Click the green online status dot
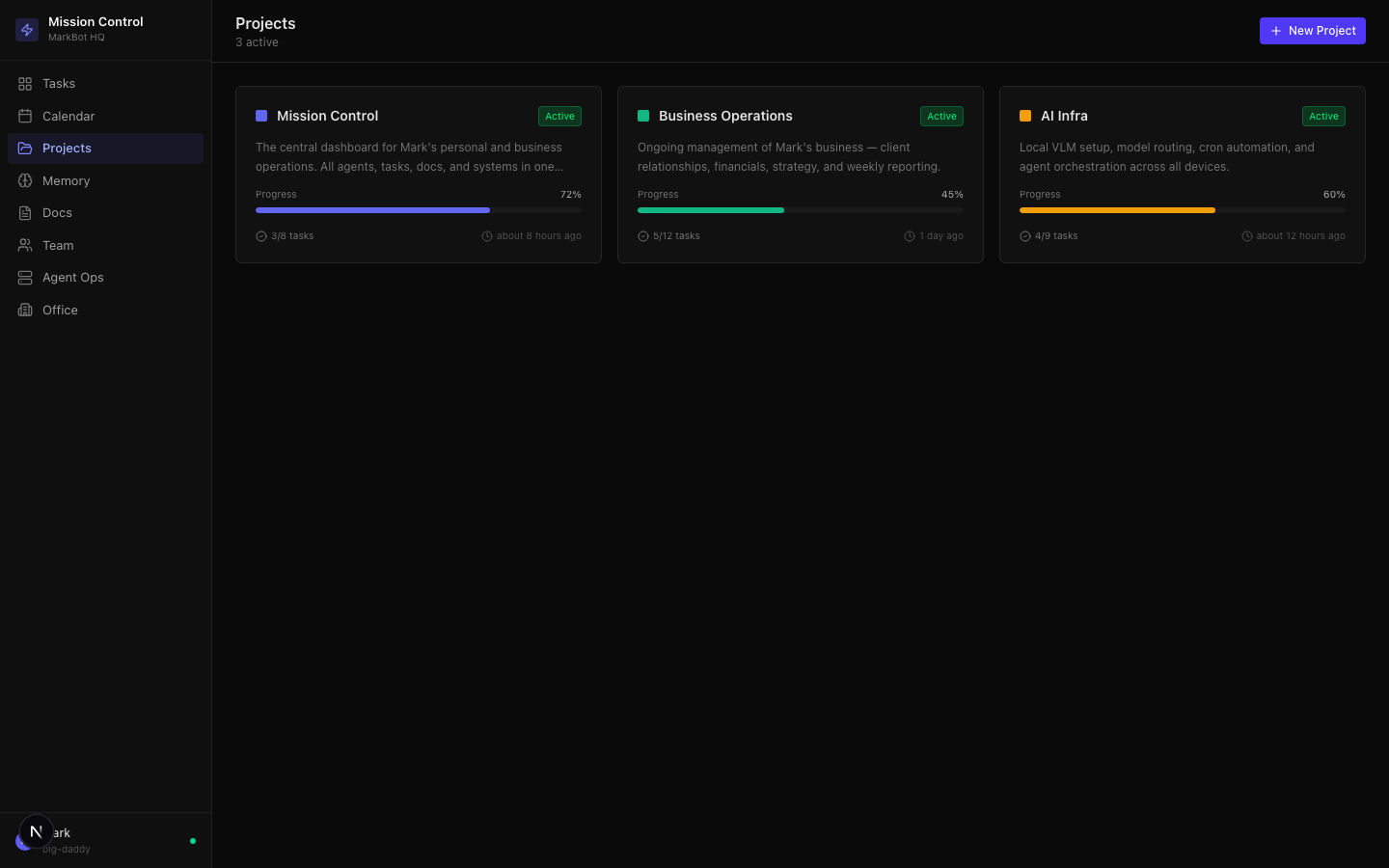The width and height of the screenshot is (1389, 868). pos(193,841)
